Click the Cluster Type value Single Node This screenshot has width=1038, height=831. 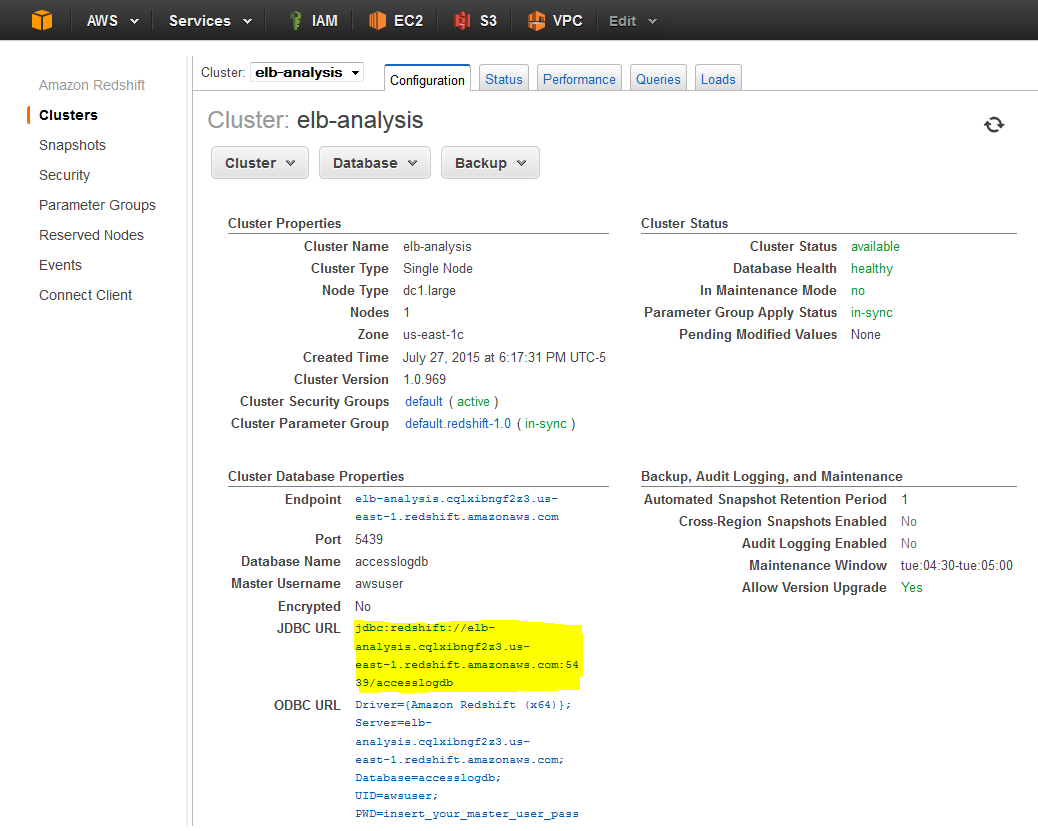(x=438, y=268)
